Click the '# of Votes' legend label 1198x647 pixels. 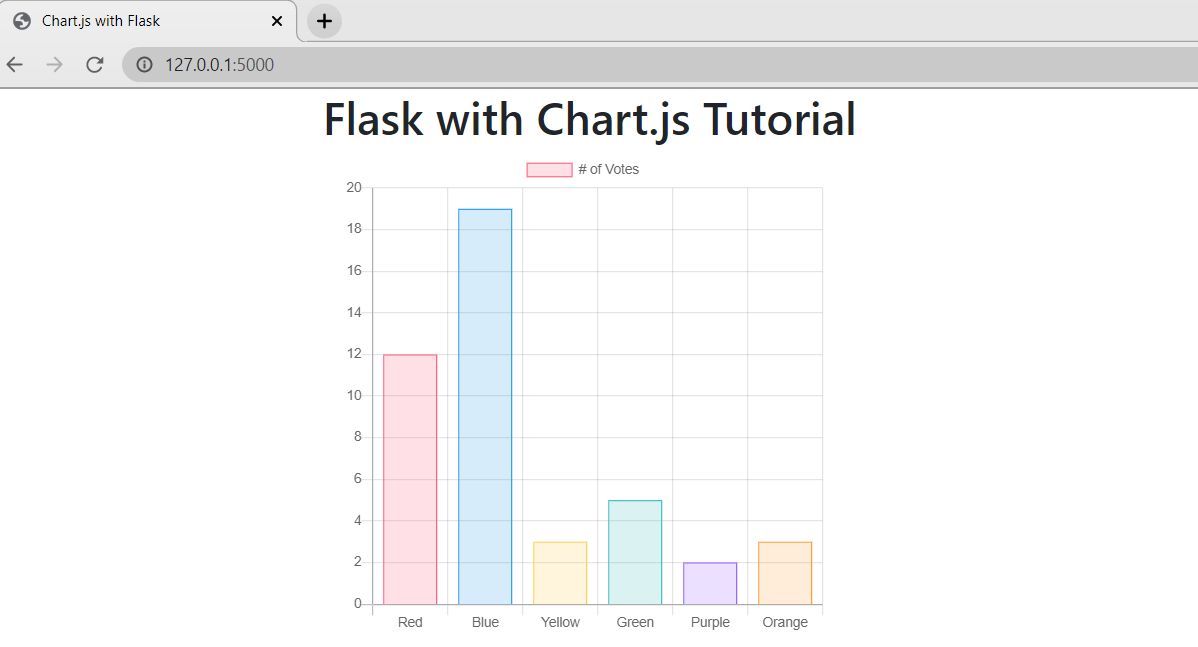(x=608, y=170)
